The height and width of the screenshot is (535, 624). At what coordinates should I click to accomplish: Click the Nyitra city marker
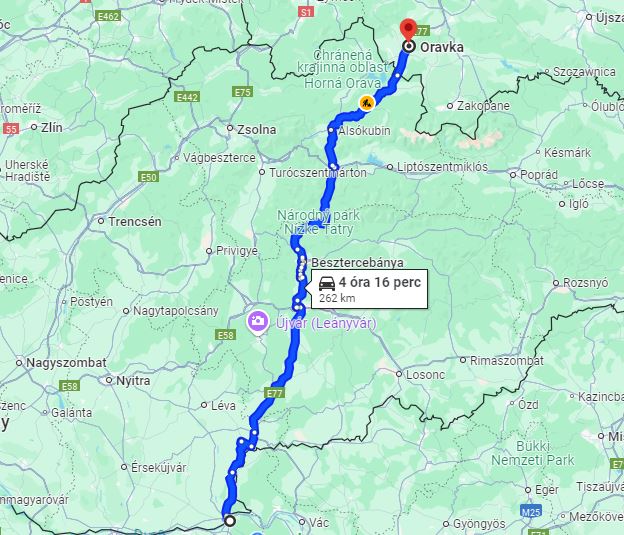(109, 381)
